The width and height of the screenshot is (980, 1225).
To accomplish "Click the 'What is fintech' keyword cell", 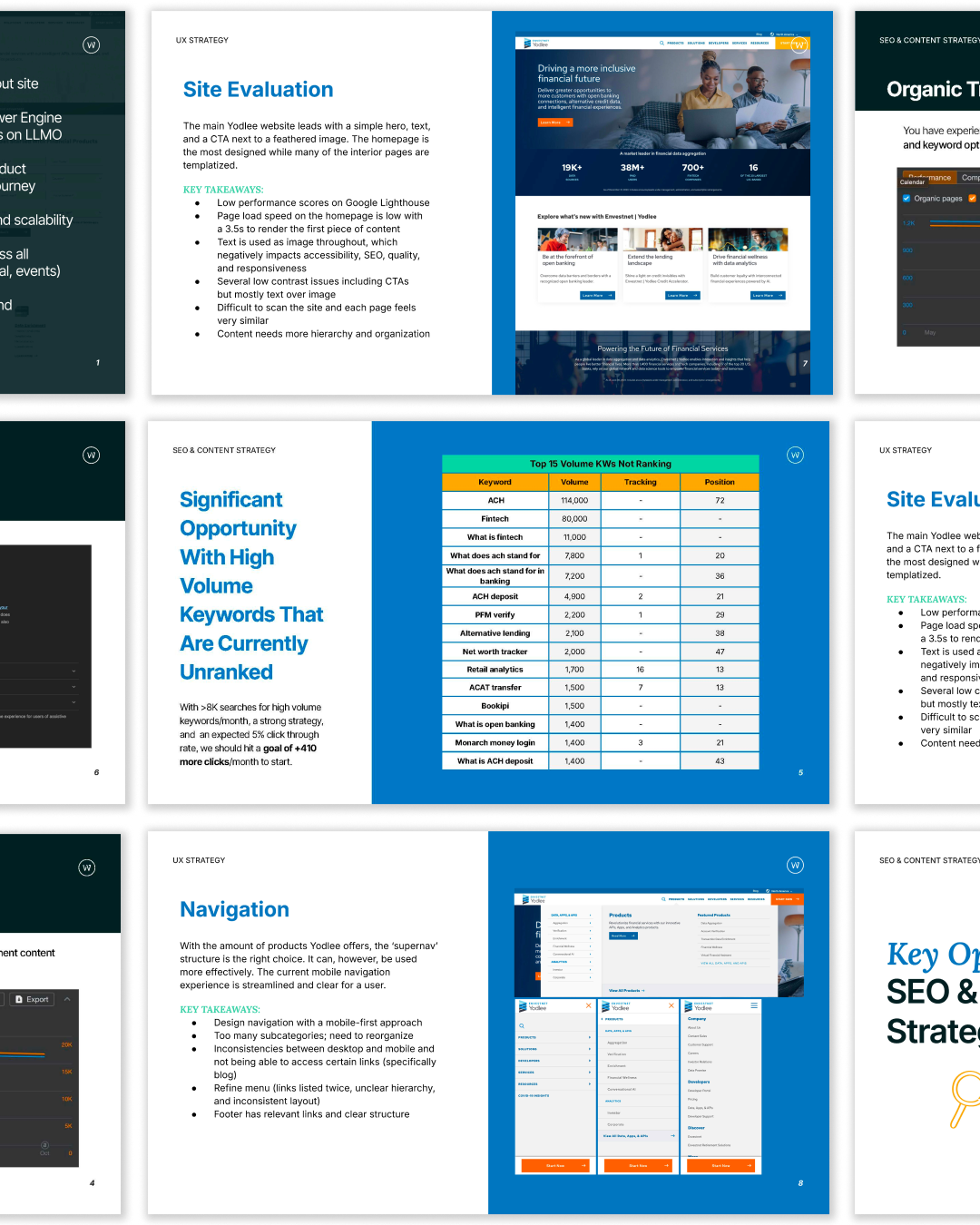I will pos(495,537).
